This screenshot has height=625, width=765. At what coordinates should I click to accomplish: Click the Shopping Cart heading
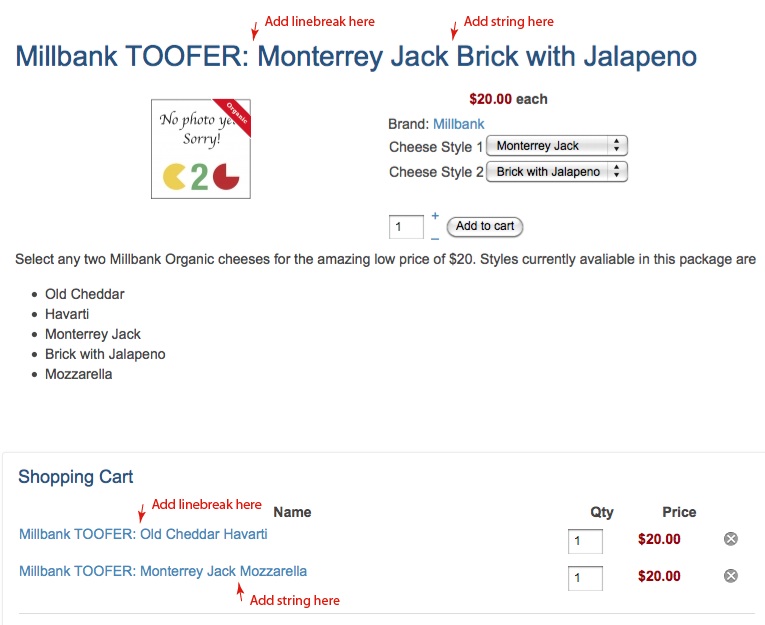tap(76, 477)
